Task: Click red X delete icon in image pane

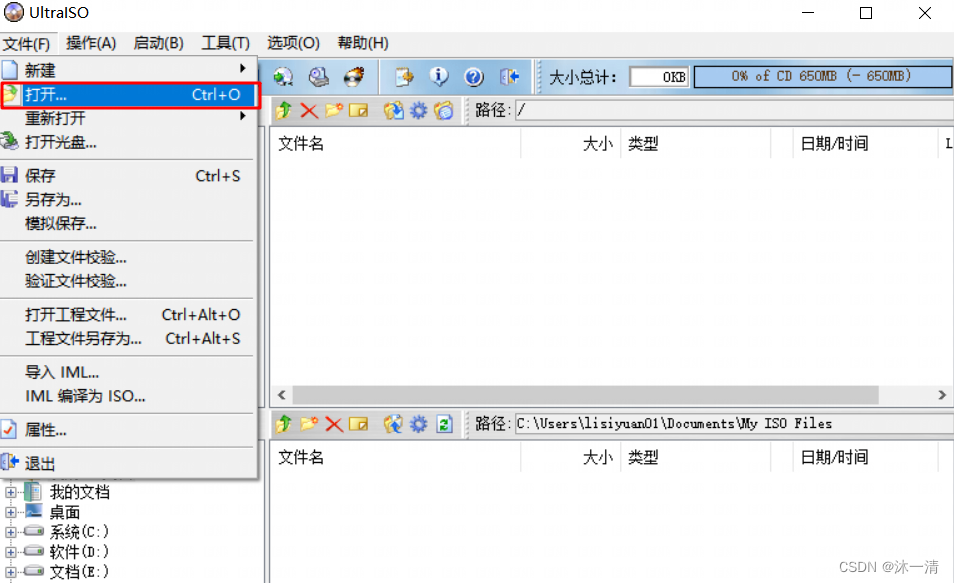Action: point(309,111)
